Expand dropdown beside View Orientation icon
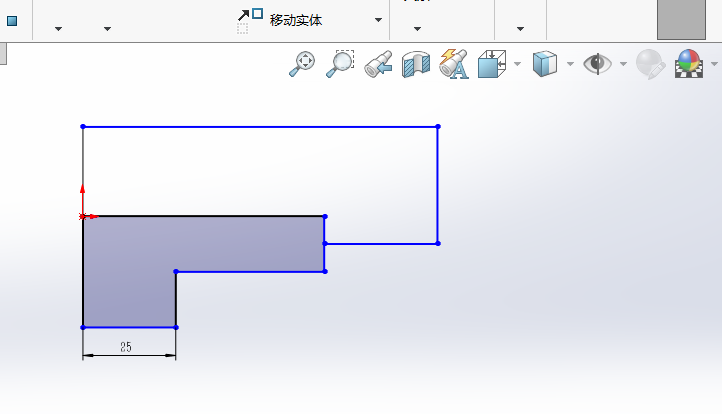This screenshot has width=722, height=414. pos(518,64)
